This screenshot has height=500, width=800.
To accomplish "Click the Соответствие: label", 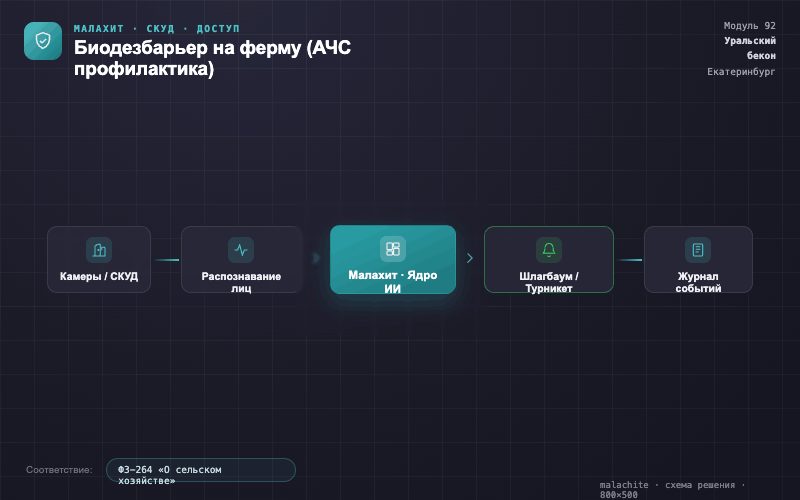I will (x=59, y=469).
